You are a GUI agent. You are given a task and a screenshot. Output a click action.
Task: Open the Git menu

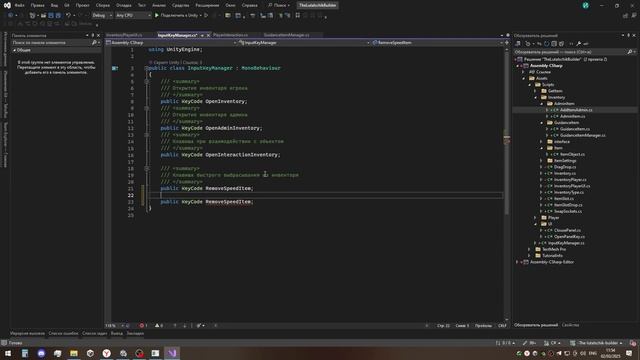coord(67,5)
